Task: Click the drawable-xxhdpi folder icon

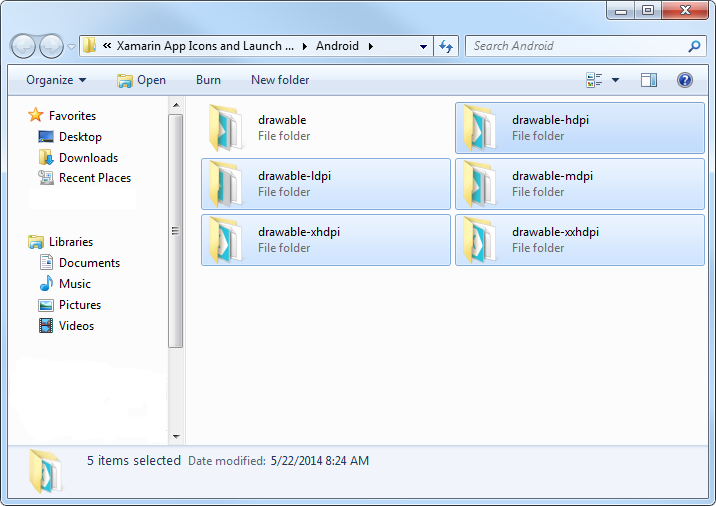Action: point(480,240)
